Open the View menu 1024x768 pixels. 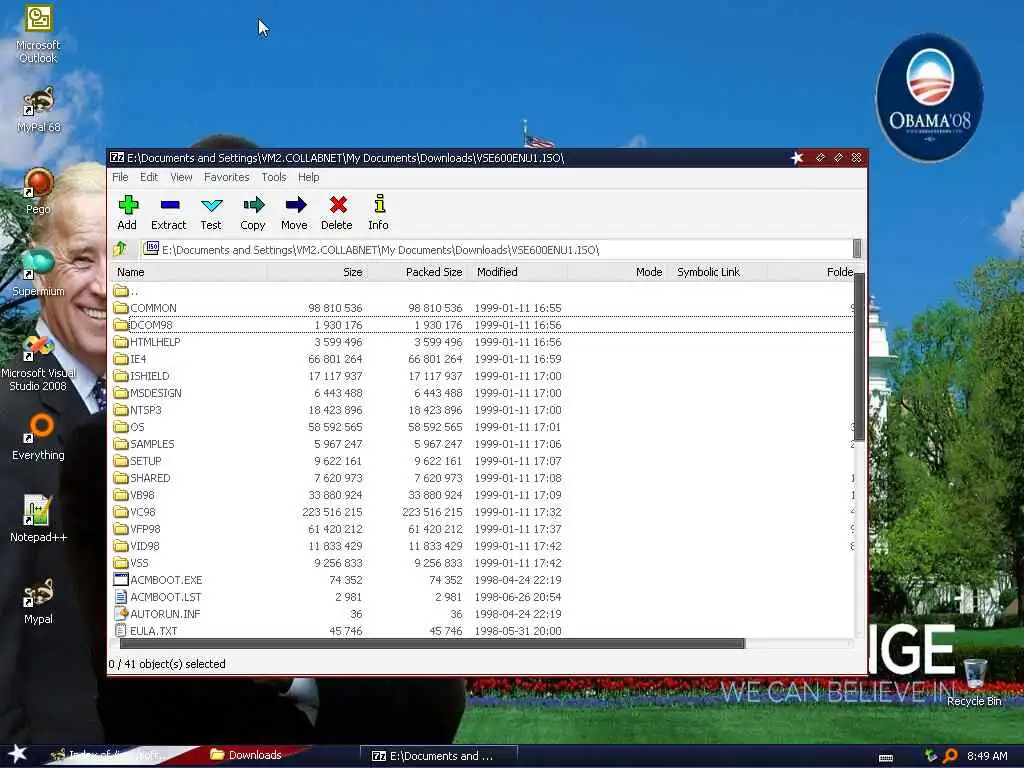[181, 177]
